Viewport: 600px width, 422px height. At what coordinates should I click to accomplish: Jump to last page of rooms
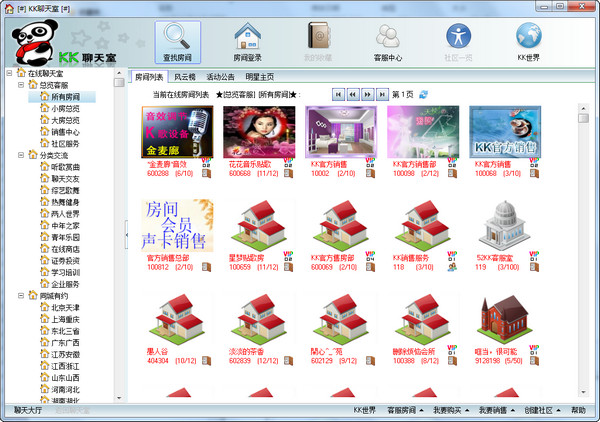pyautogui.click(x=381, y=94)
